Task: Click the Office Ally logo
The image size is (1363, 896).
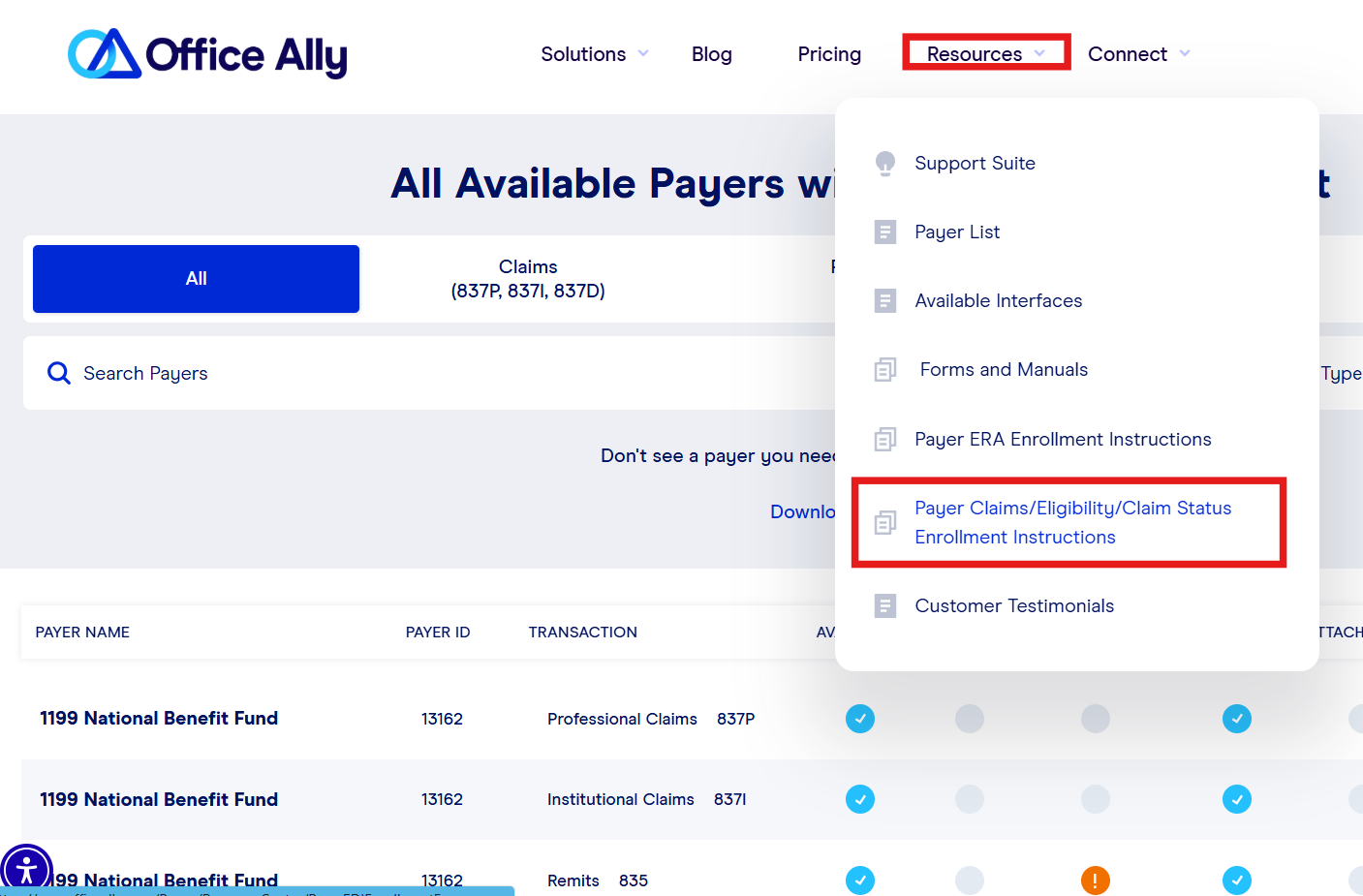Action: (x=207, y=54)
